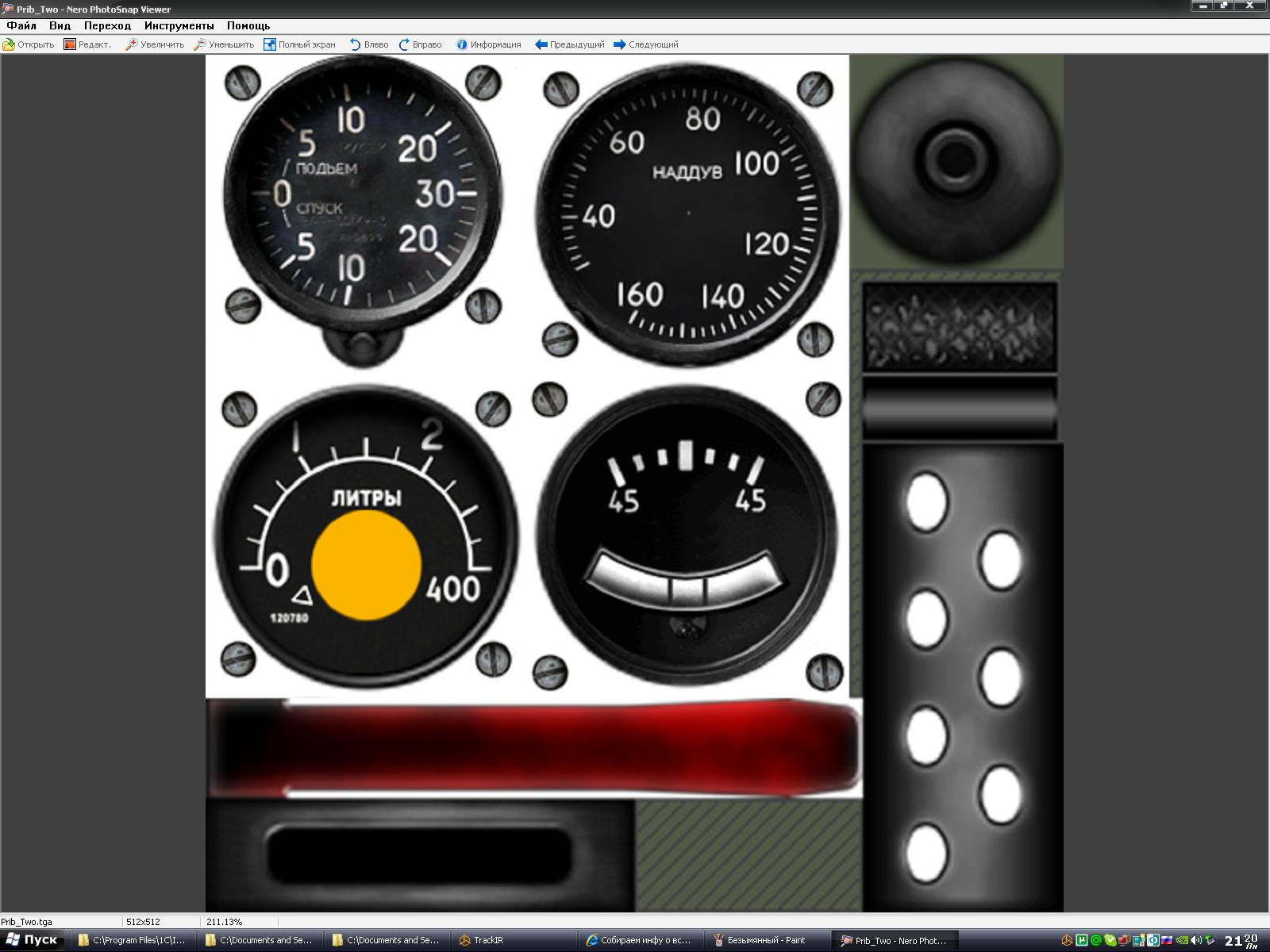This screenshot has width=1270, height=952.
Task: Advance to the Следующий image
Action: point(646,44)
